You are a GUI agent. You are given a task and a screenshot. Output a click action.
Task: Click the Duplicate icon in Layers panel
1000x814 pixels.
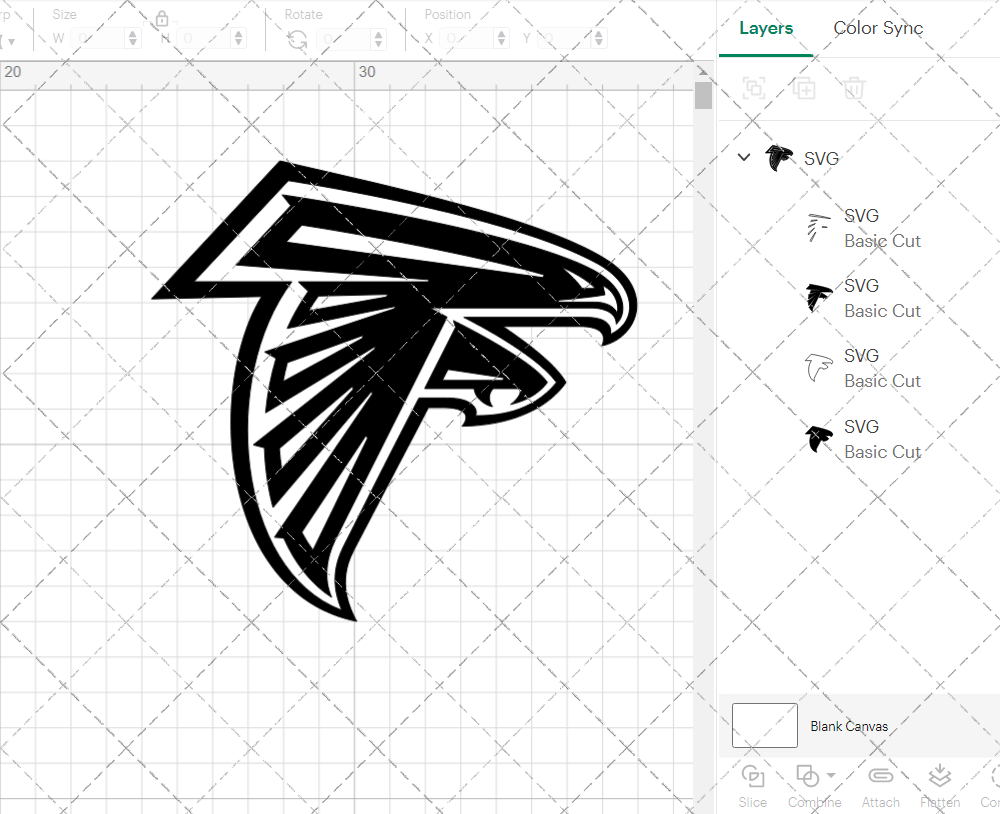[803, 88]
